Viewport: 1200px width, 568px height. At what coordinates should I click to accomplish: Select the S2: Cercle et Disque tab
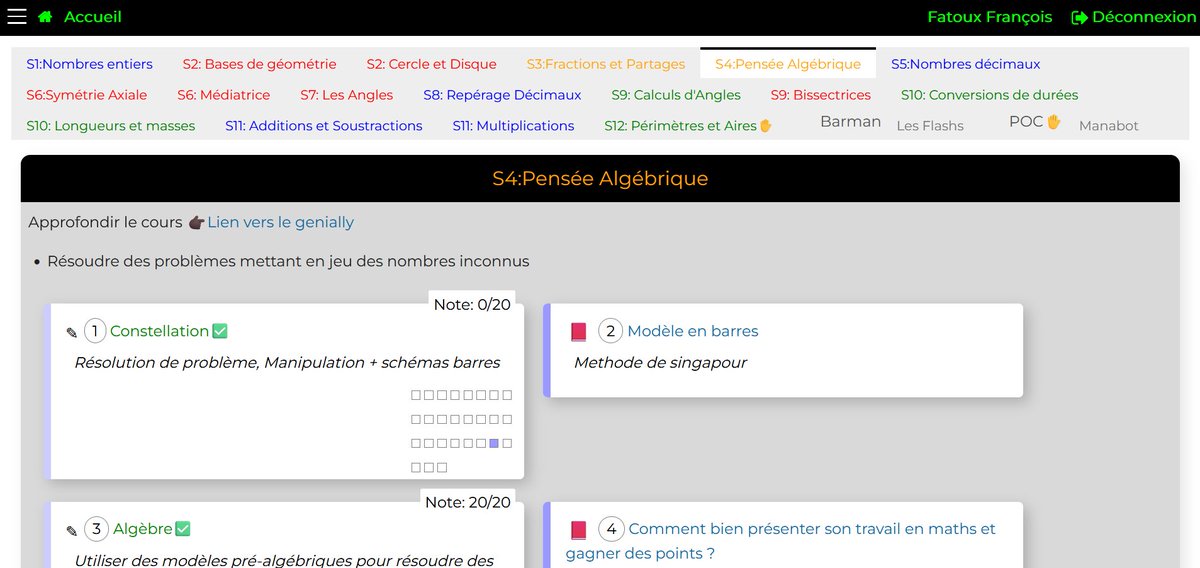coord(431,64)
